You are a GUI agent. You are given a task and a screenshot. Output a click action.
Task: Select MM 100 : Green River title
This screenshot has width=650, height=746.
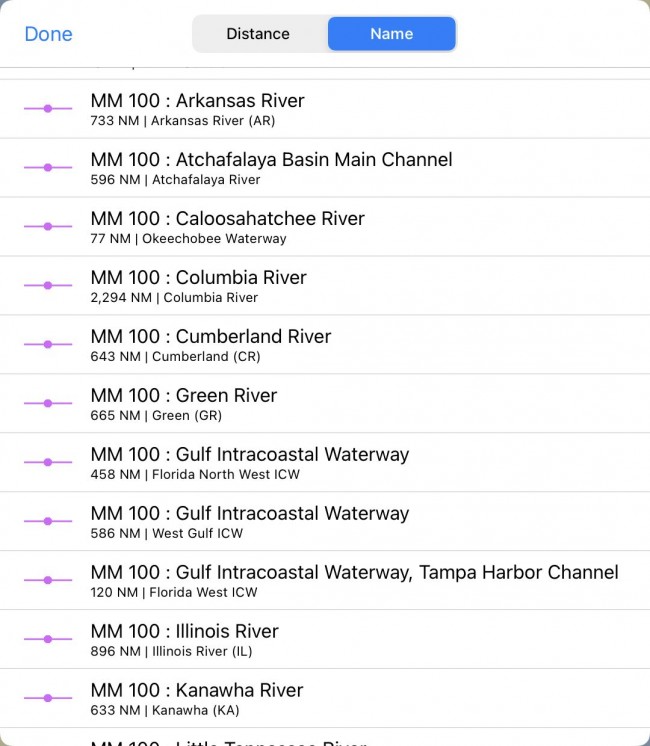(x=183, y=396)
